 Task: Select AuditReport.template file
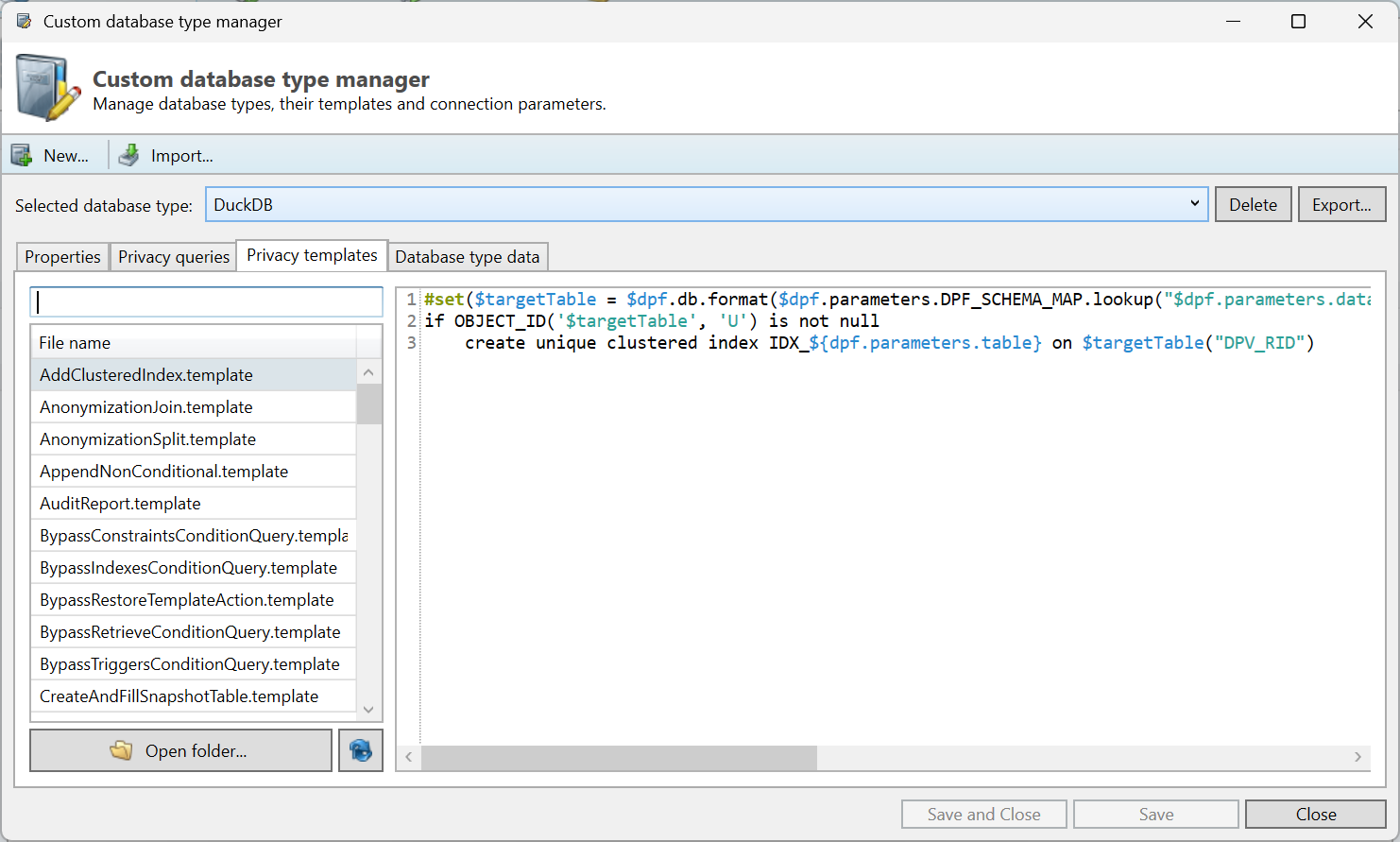(194, 504)
